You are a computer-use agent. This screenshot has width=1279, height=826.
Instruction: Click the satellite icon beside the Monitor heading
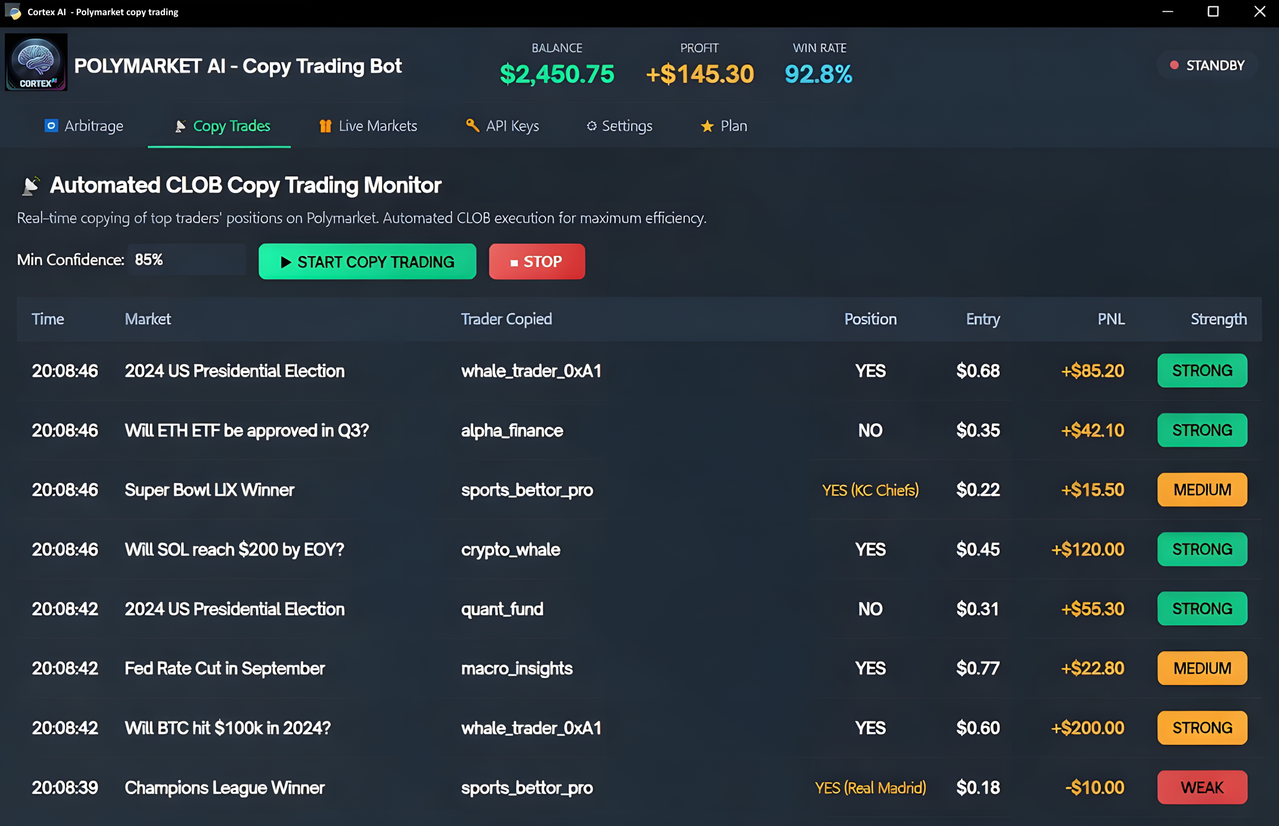pyautogui.click(x=31, y=185)
